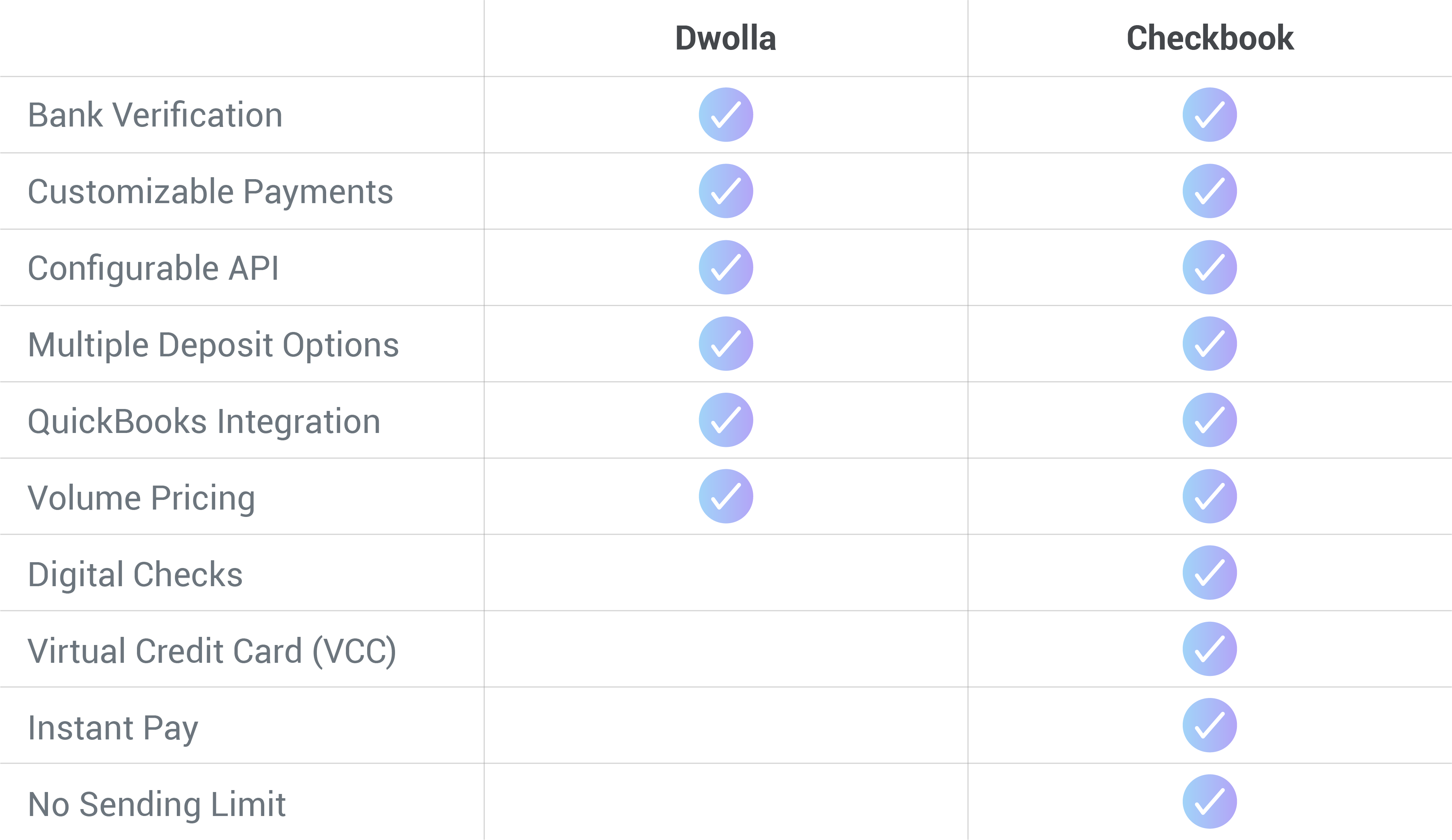Click Dwolla's Configurable API checkmark
Image resolution: width=1452 pixels, height=840 pixels.
coord(726,267)
